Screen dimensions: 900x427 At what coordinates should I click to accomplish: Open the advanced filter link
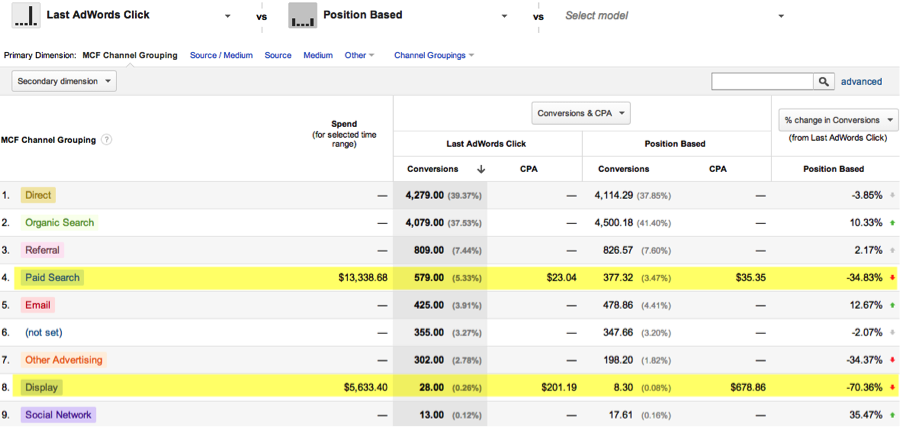861,81
